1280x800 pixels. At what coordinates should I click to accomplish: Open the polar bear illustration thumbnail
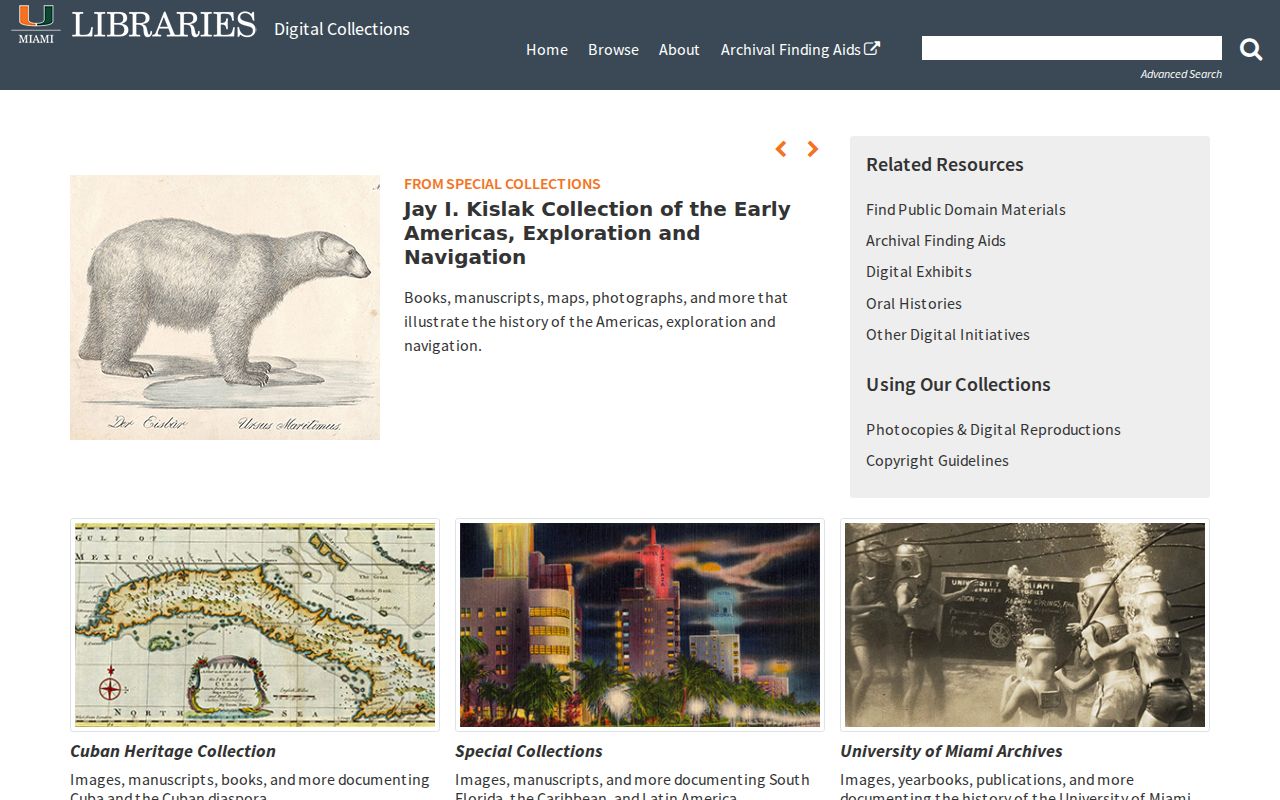225,307
